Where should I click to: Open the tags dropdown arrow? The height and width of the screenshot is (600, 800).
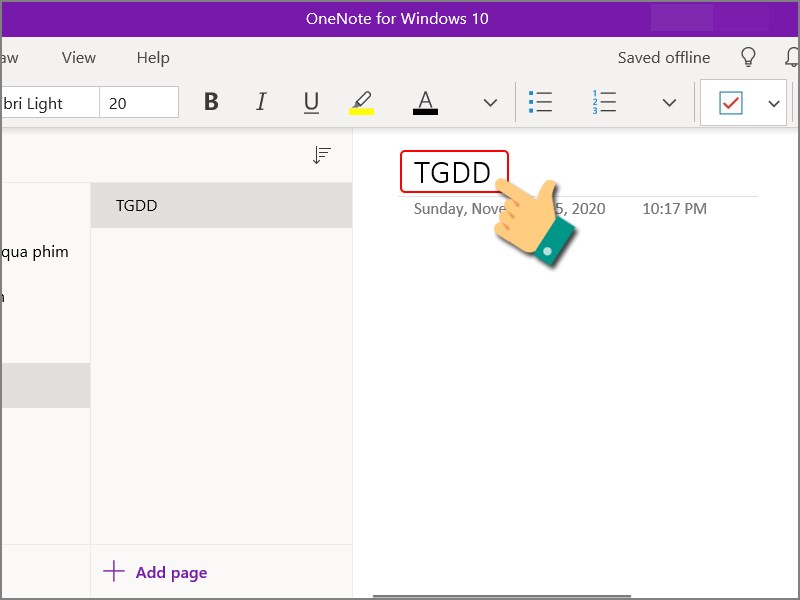click(x=774, y=104)
